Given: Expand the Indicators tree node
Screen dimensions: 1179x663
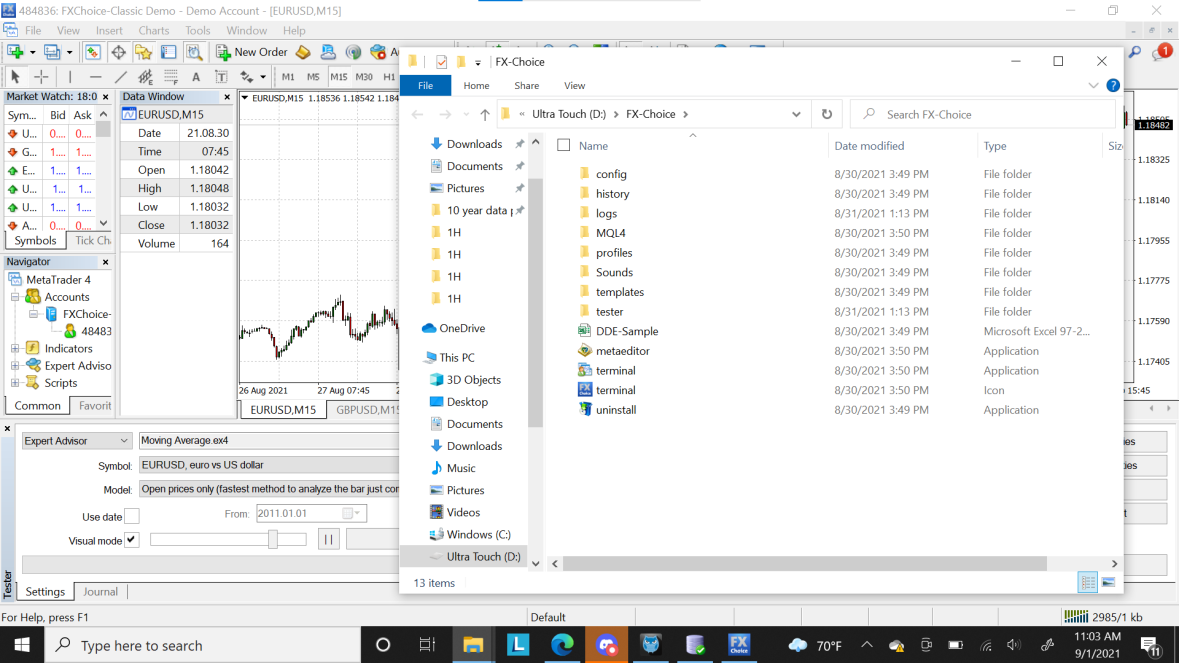Looking at the screenshot, I should [x=15, y=348].
